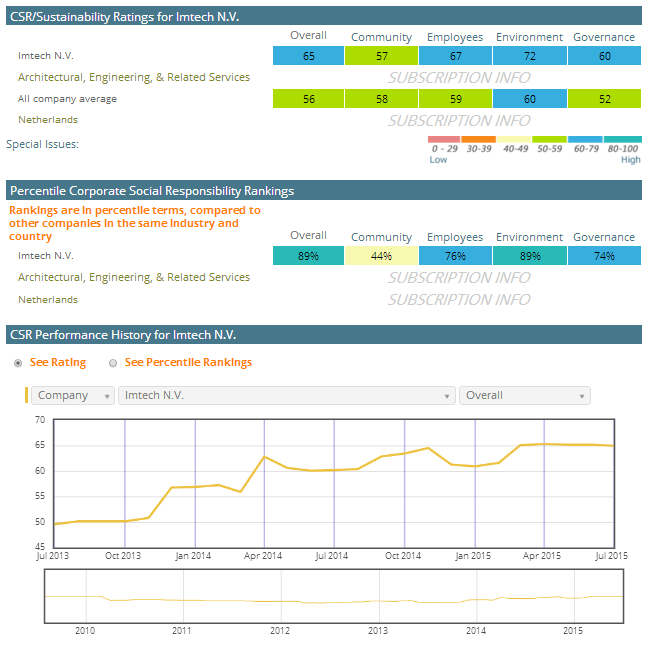This screenshot has width=651, height=652.
Task: Click the All company average row label
Action: click(x=67, y=99)
